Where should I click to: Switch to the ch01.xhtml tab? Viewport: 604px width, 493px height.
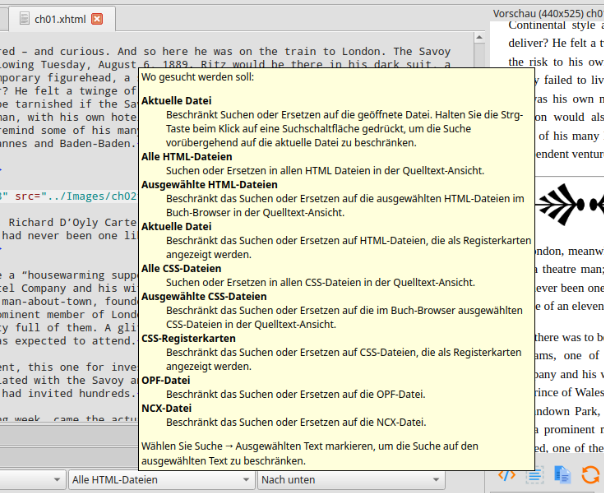click(x=60, y=19)
